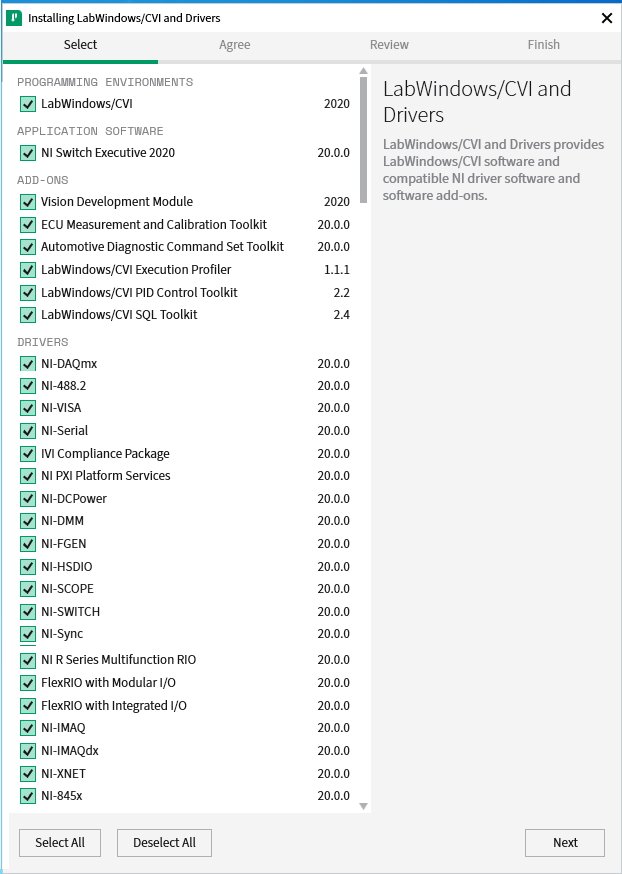Click the PID Control Toolkit version 2.2
Image resolution: width=622 pixels, height=874 pixels.
(342, 293)
